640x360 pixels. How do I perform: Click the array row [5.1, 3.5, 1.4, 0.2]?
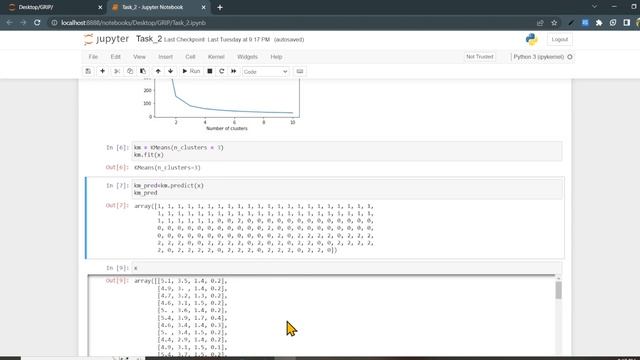(193, 281)
